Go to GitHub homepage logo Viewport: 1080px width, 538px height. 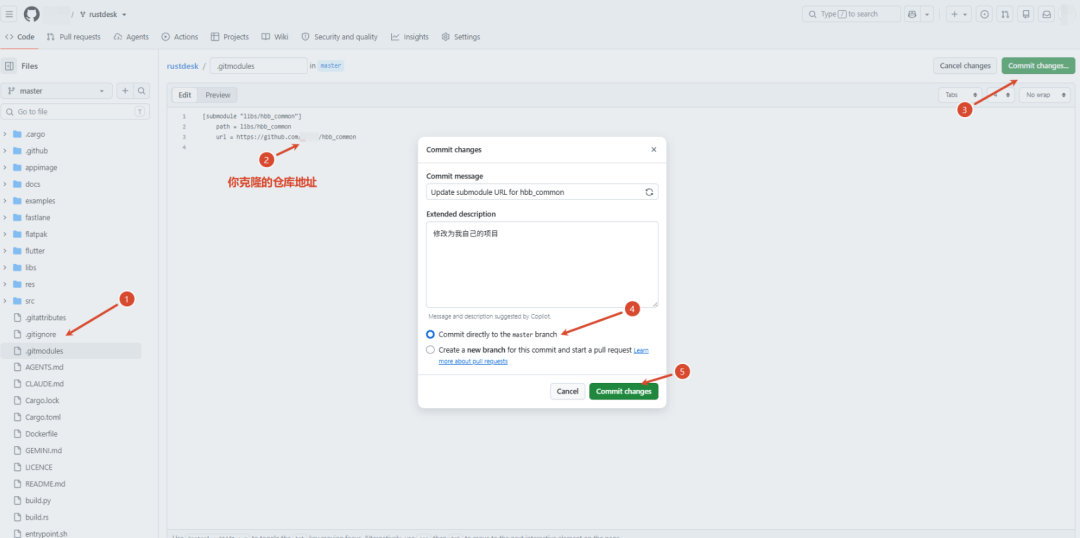32,14
